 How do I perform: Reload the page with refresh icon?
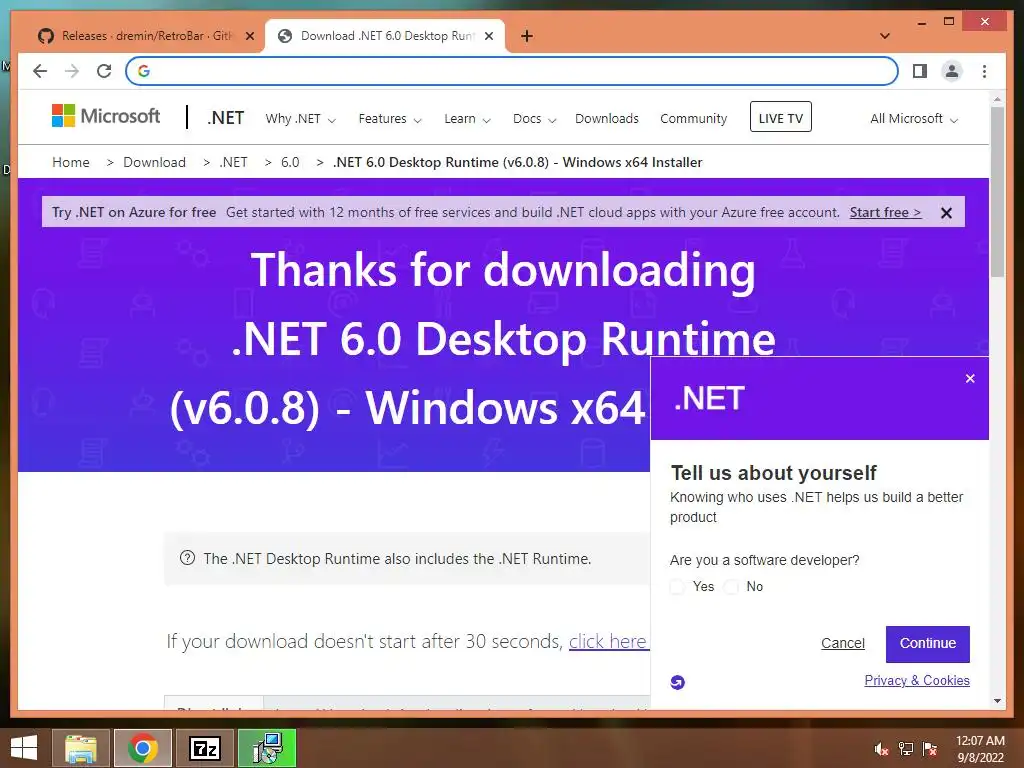pos(104,71)
